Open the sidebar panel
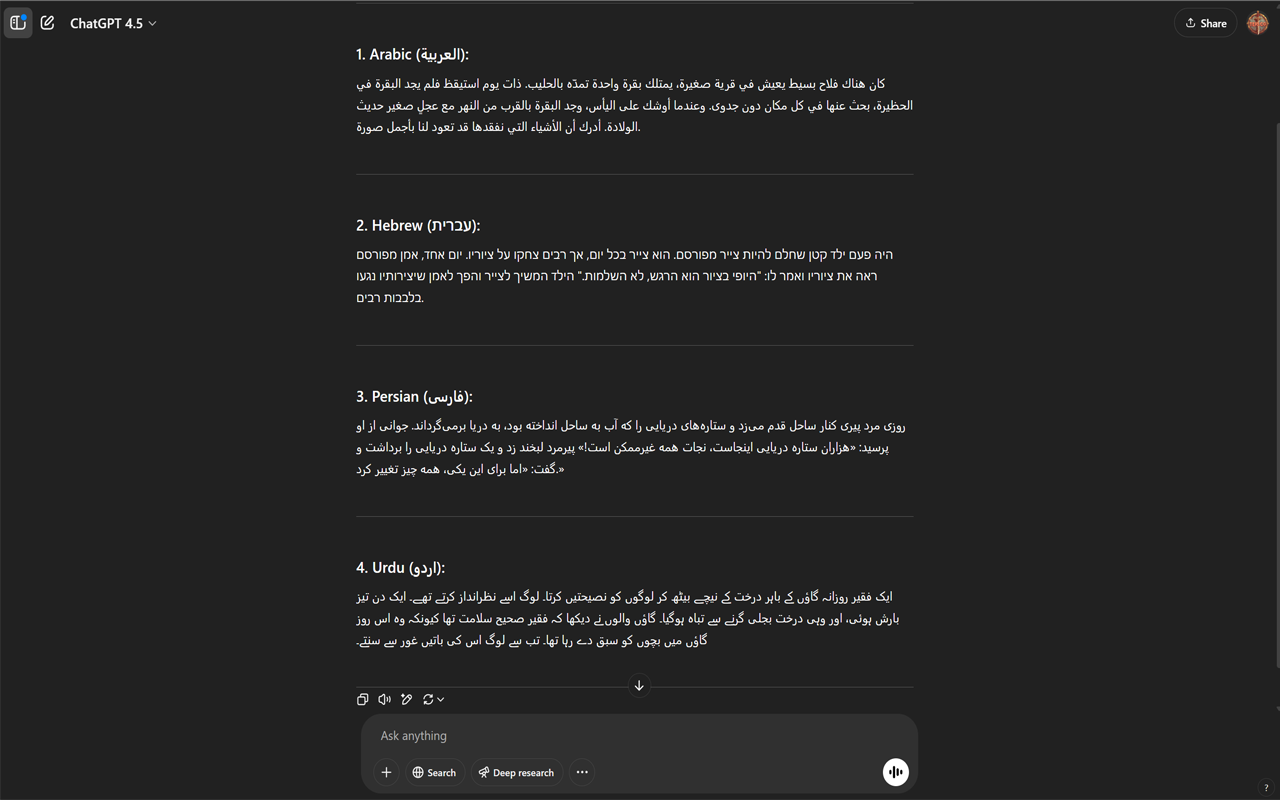This screenshot has width=1280, height=800. coord(18,23)
